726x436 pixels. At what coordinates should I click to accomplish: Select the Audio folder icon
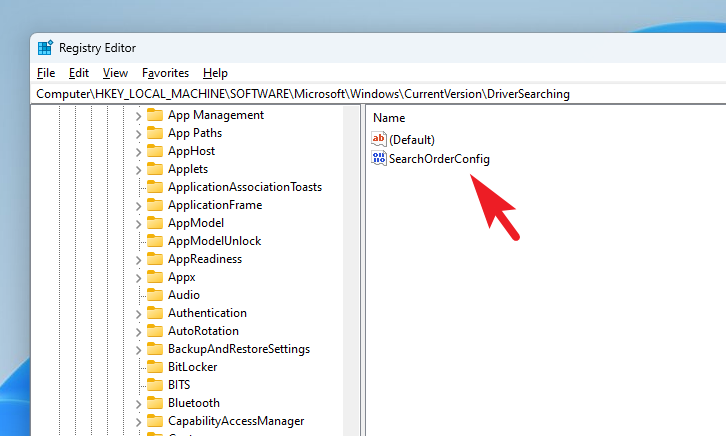[155, 295]
